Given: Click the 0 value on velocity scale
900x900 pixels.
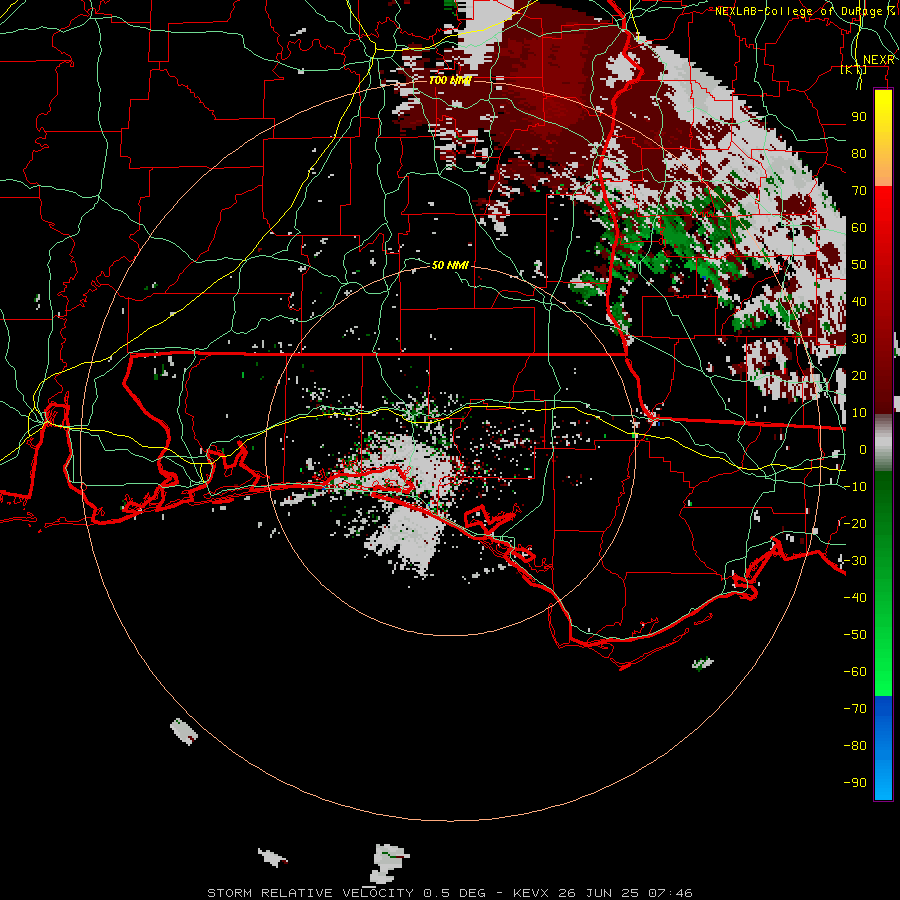Looking at the screenshot, I should (863, 449).
